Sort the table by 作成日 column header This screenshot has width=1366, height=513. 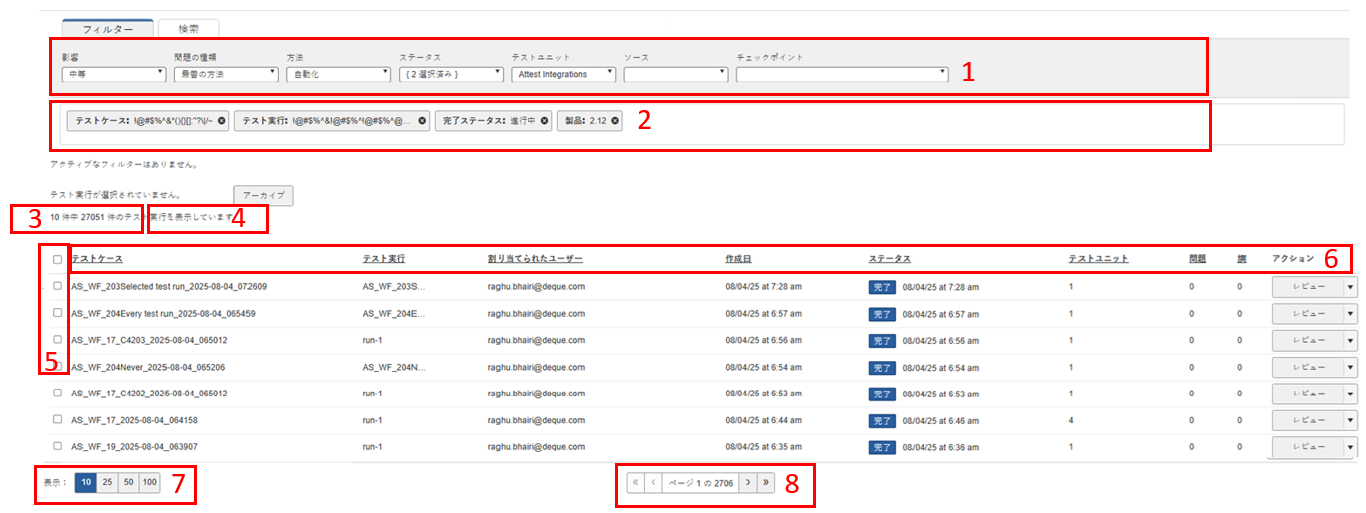tap(739, 259)
